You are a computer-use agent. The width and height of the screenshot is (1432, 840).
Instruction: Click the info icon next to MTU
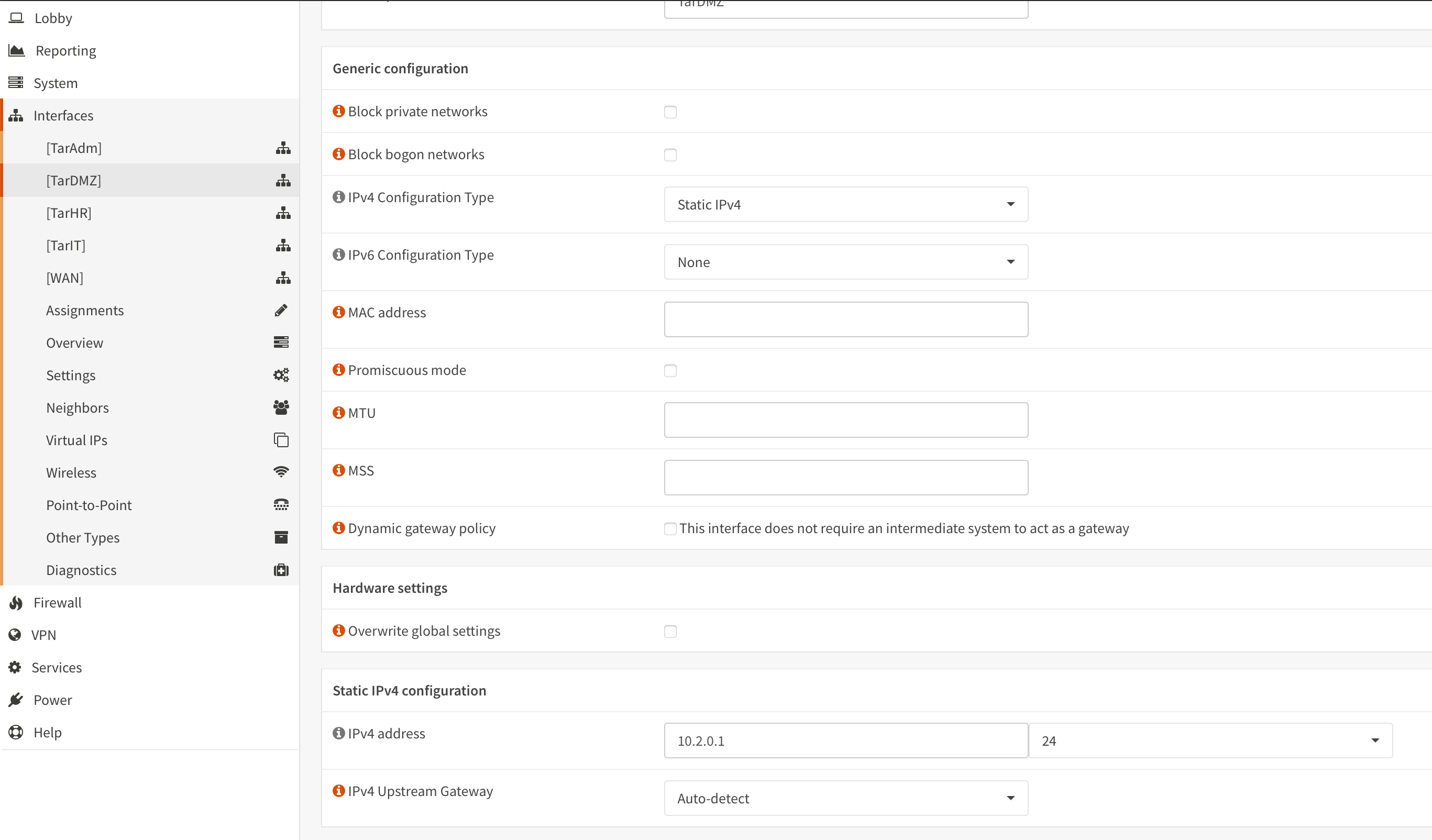(339, 413)
